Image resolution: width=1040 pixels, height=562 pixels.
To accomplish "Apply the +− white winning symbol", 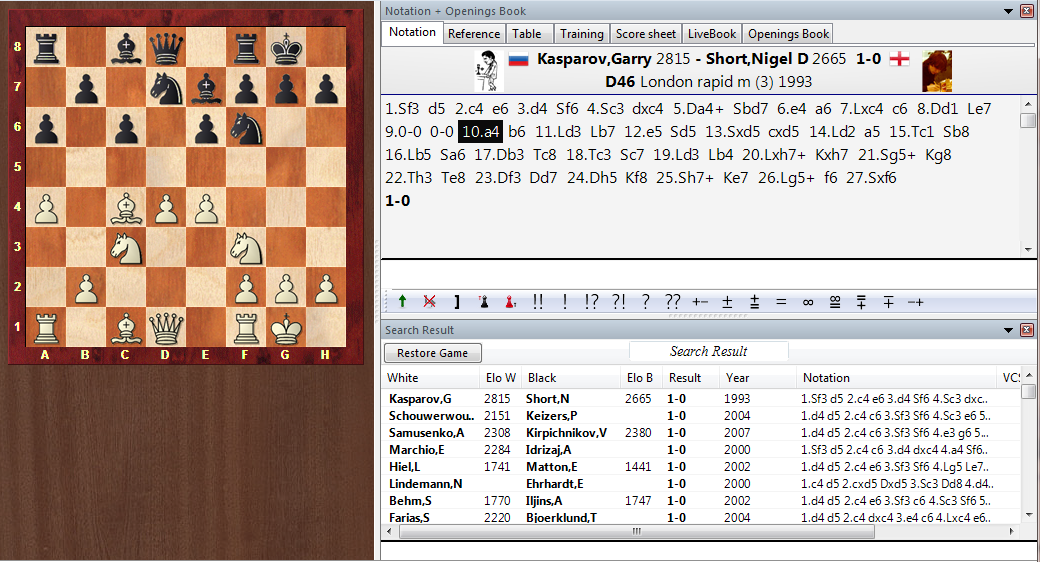I will (x=700, y=302).
